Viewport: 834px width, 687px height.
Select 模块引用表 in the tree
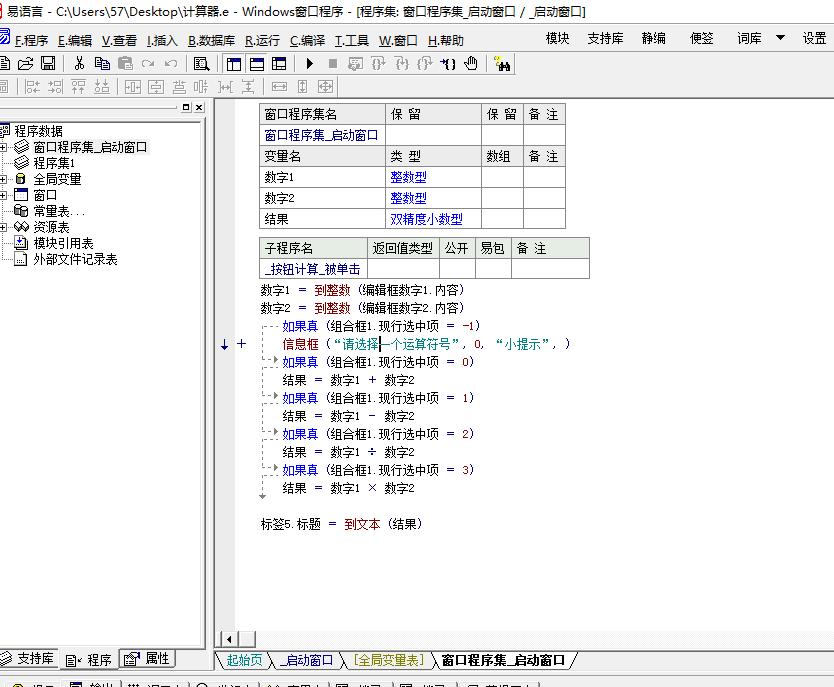(63, 243)
